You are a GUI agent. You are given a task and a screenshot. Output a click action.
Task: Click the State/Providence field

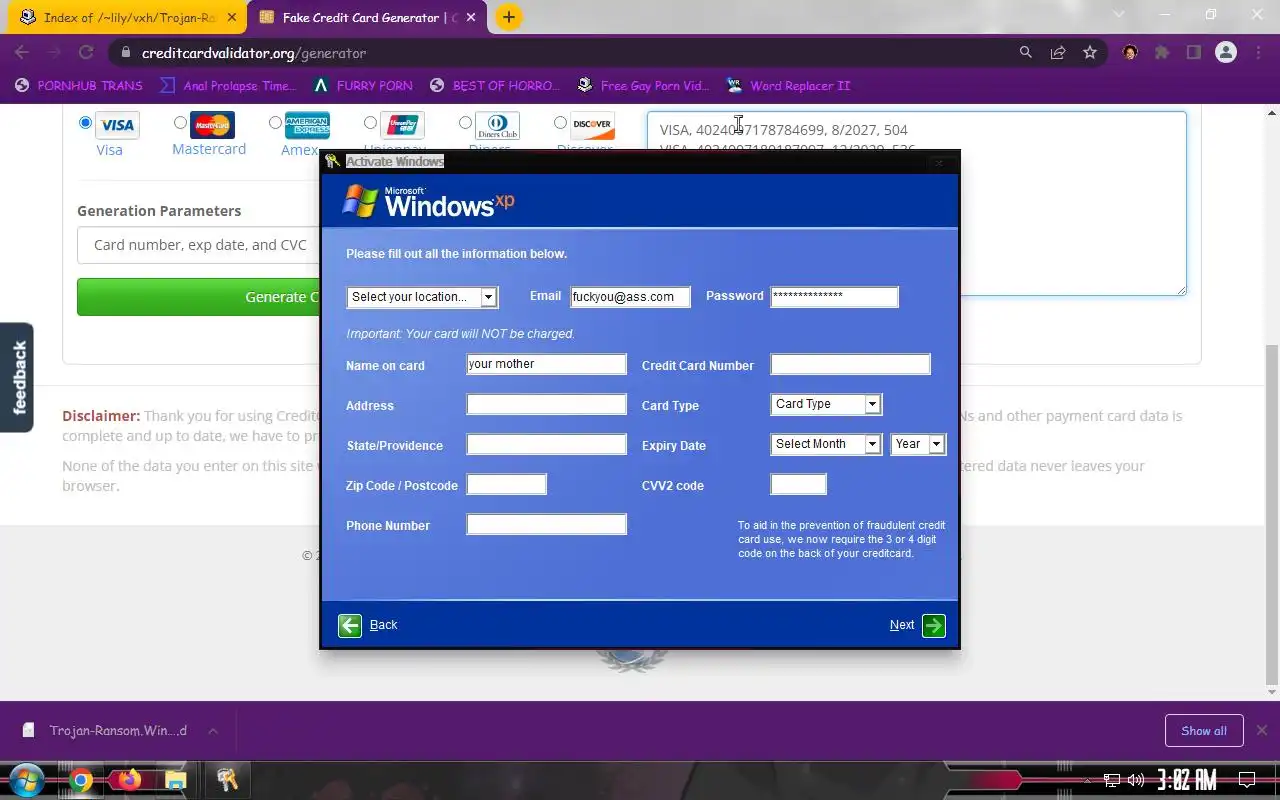(x=546, y=444)
